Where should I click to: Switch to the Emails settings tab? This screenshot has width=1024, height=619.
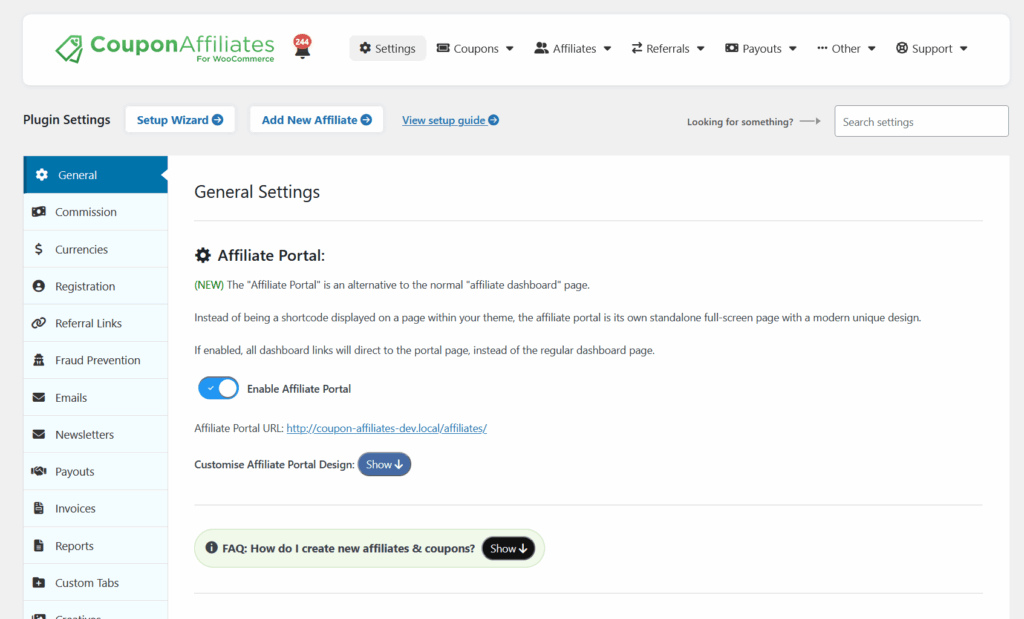[71, 397]
